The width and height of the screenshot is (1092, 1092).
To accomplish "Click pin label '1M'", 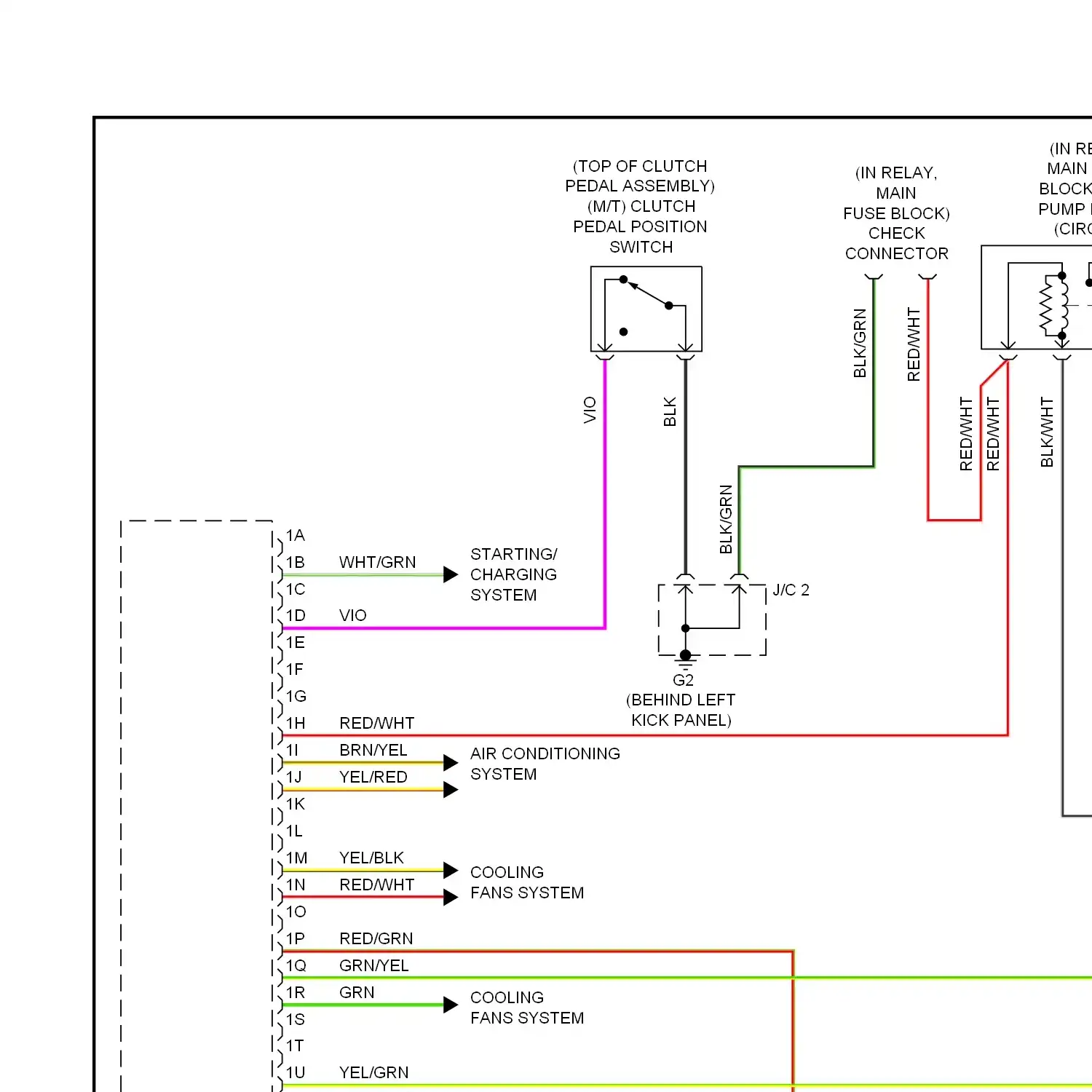I will click(296, 858).
